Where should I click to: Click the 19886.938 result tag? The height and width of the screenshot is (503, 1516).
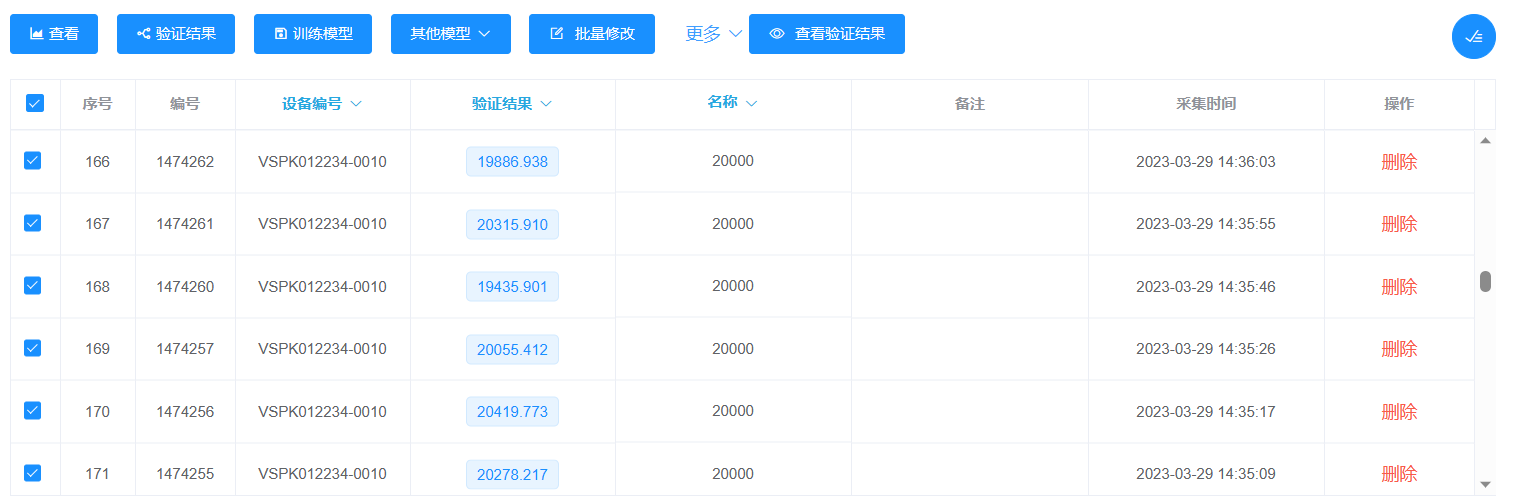coord(512,162)
